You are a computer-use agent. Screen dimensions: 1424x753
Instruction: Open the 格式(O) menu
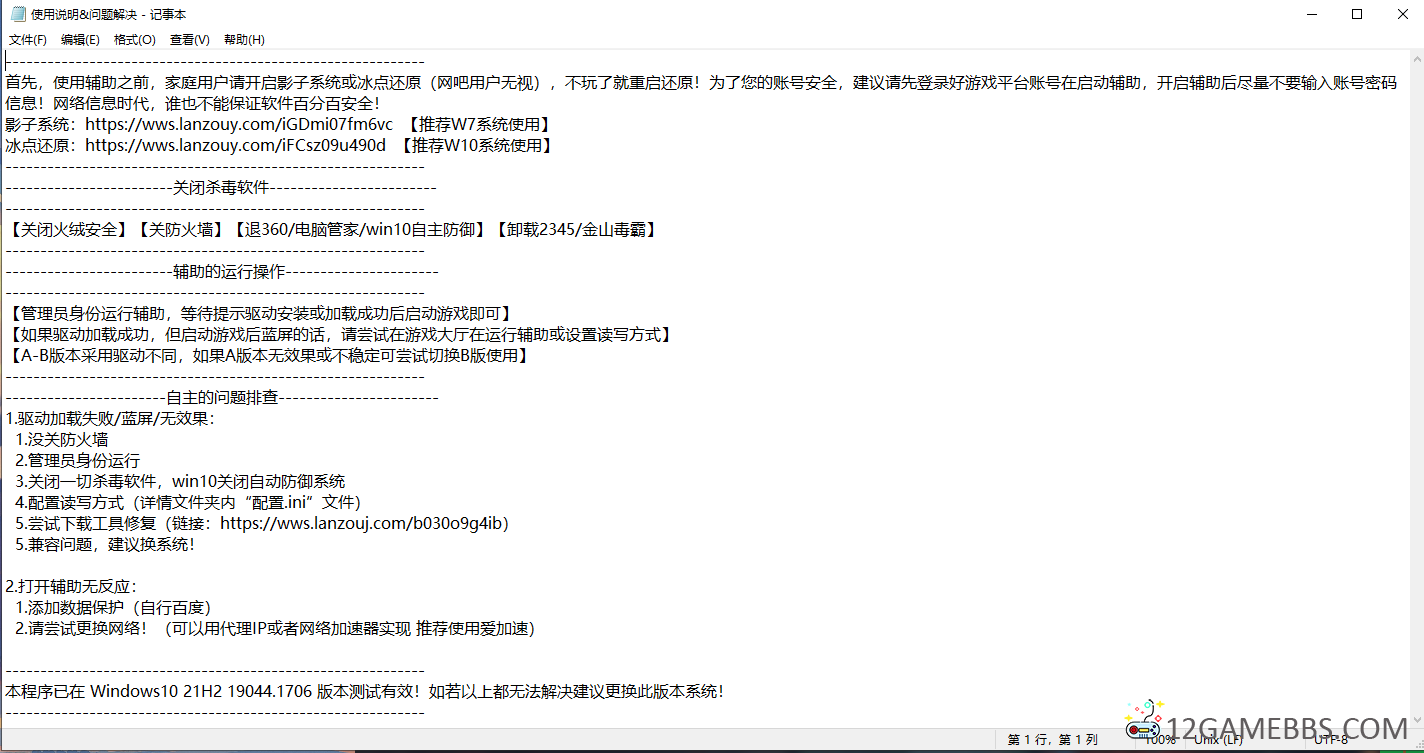[x=134, y=40]
